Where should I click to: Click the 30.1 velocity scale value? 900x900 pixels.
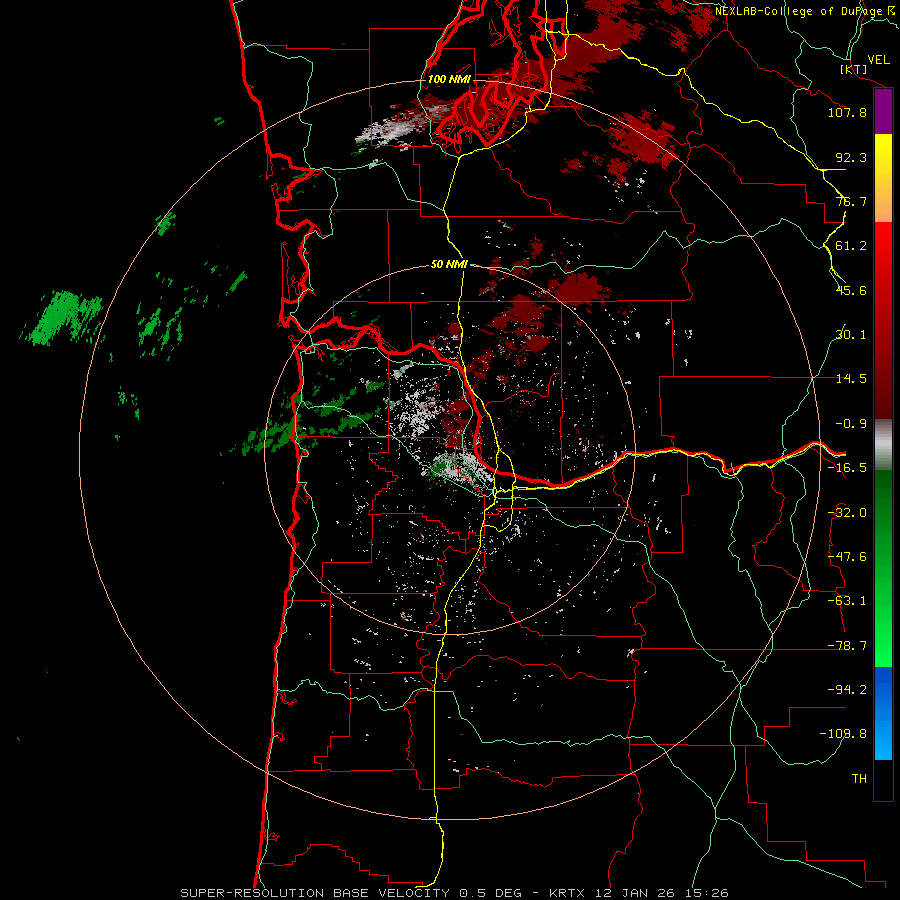[x=851, y=335]
